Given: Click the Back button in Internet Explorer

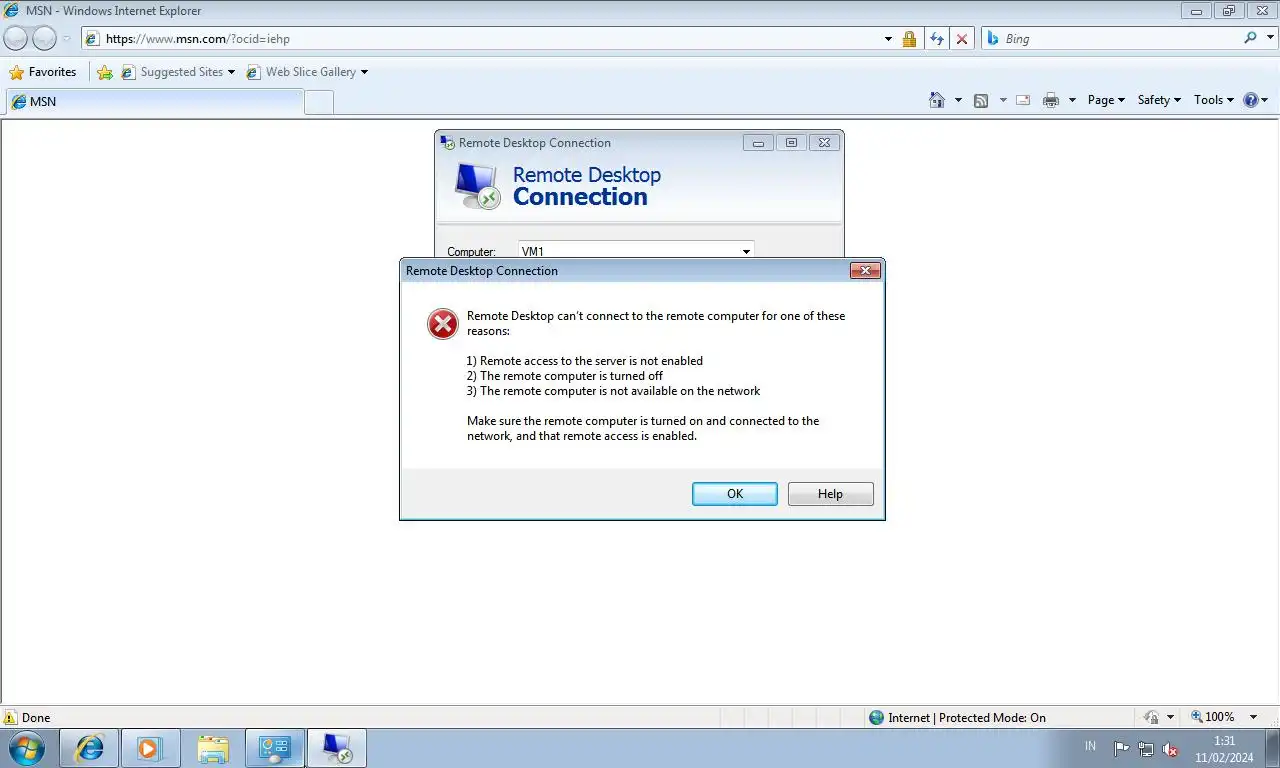Looking at the screenshot, I should pos(16,39).
